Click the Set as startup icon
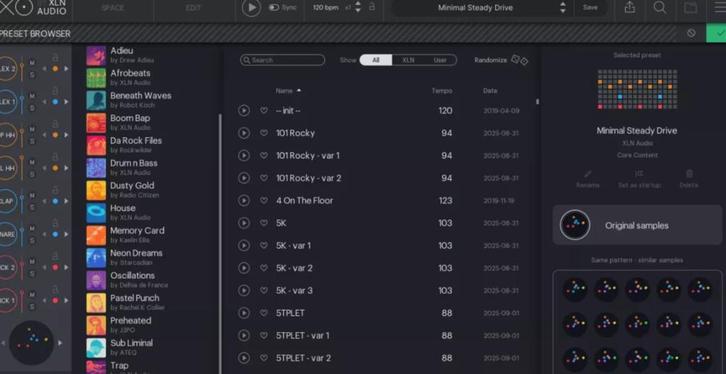This screenshot has height=374, width=726. click(639, 174)
